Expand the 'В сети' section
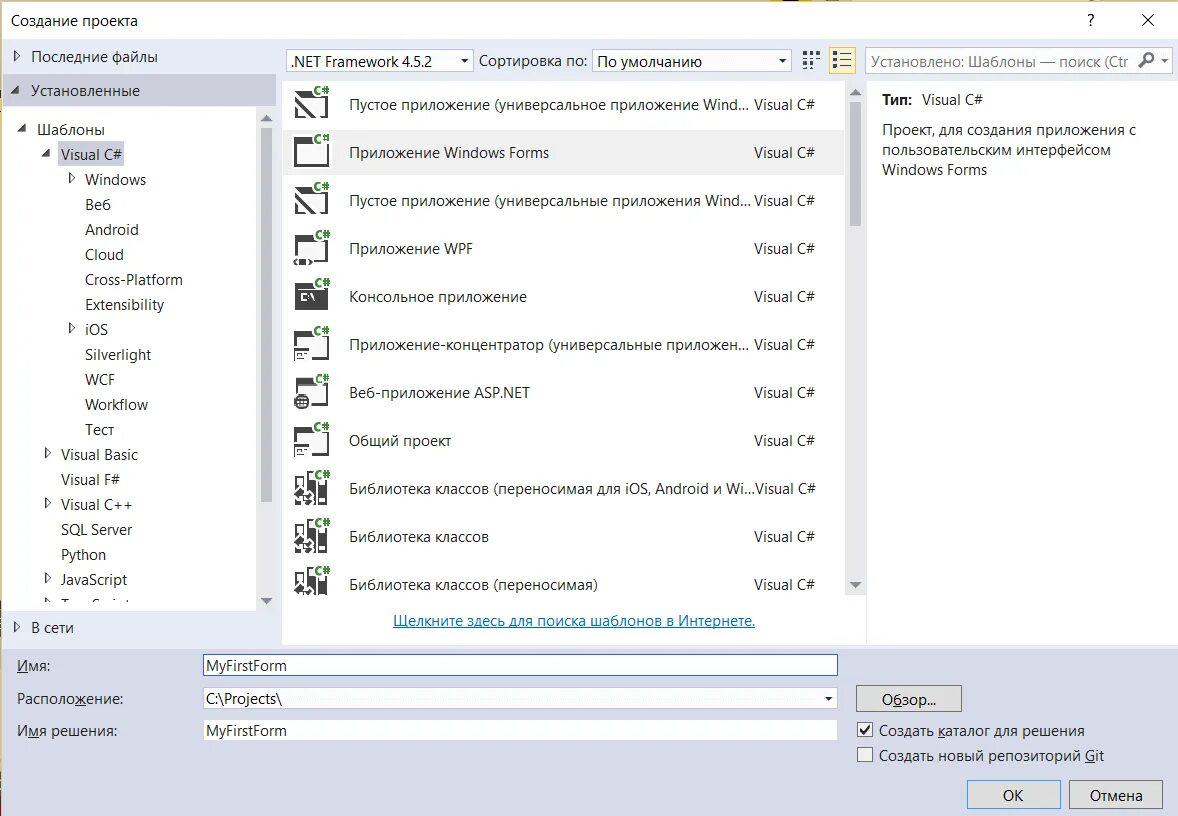Viewport: 1178px width, 816px height. pyautogui.click(x=17, y=627)
